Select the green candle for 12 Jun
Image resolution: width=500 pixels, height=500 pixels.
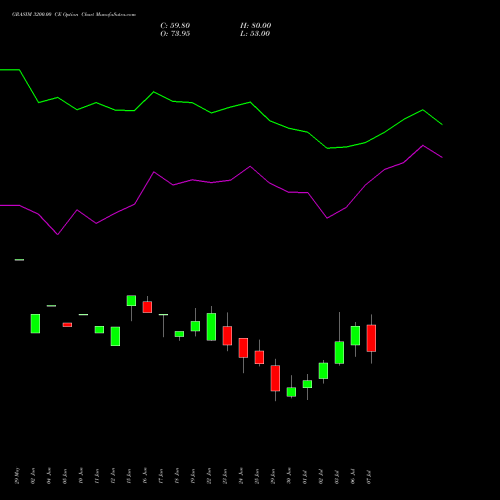[x=115, y=336]
